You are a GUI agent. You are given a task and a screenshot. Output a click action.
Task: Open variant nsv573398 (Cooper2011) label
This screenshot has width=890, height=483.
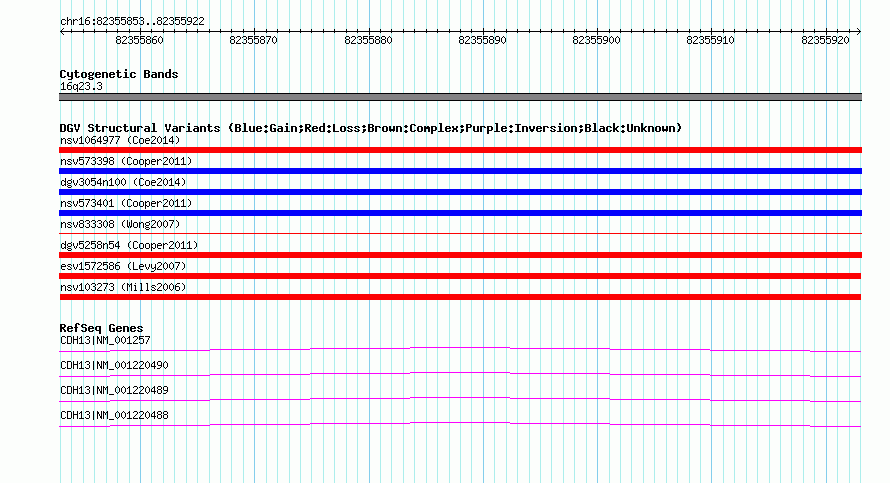pos(126,161)
